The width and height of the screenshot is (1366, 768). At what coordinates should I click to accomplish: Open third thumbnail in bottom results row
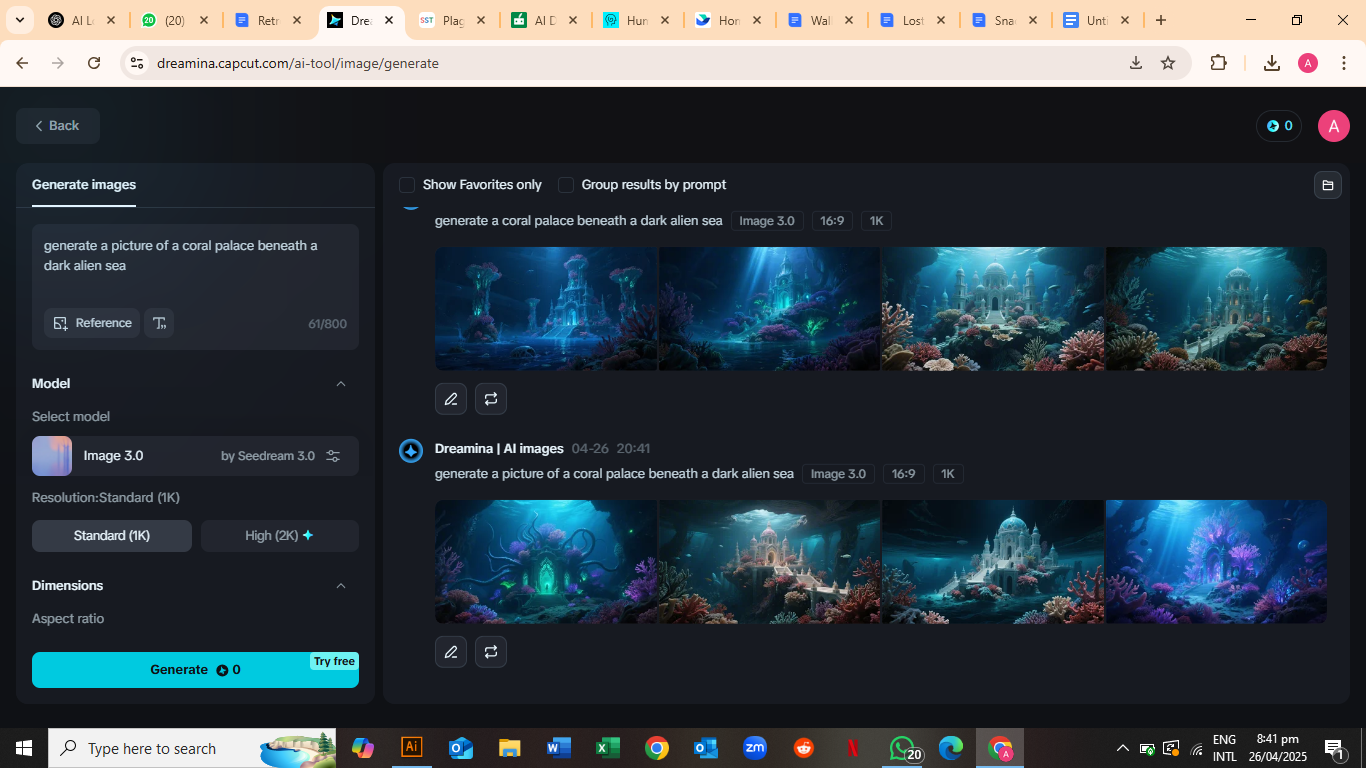pos(993,562)
